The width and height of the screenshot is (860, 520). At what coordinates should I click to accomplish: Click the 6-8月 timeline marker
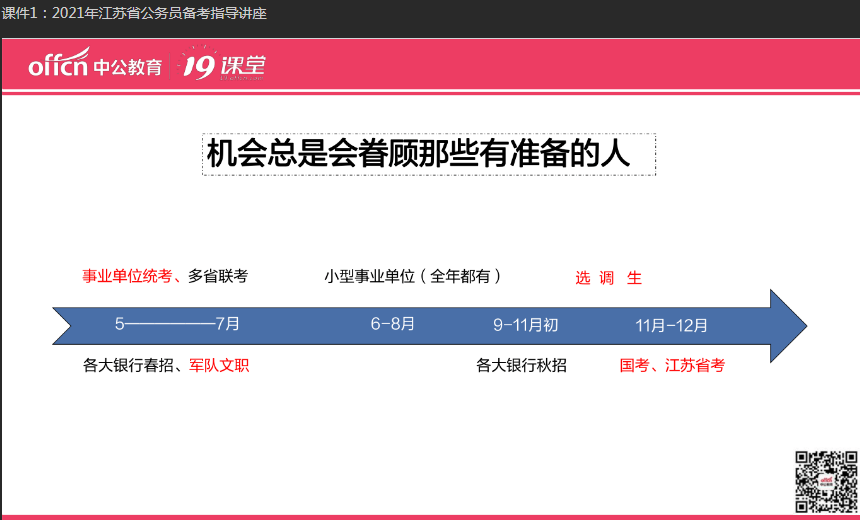[x=392, y=324]
